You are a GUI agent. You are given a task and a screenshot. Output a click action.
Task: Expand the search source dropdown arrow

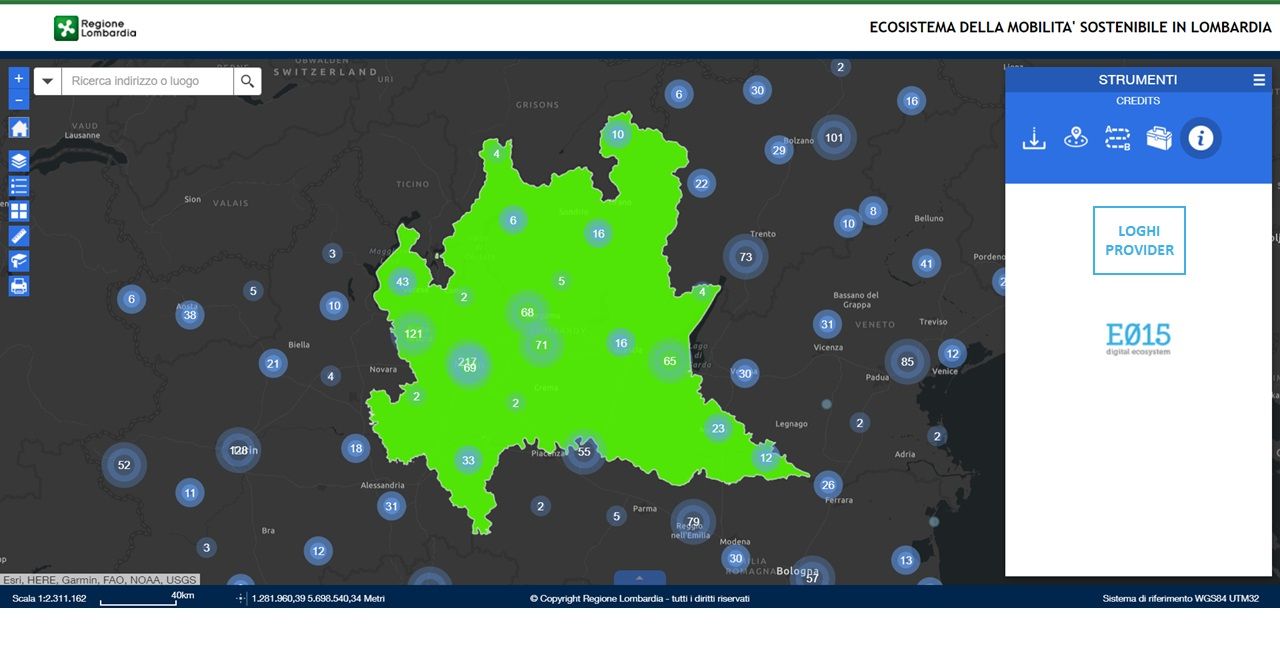(47, 82)
